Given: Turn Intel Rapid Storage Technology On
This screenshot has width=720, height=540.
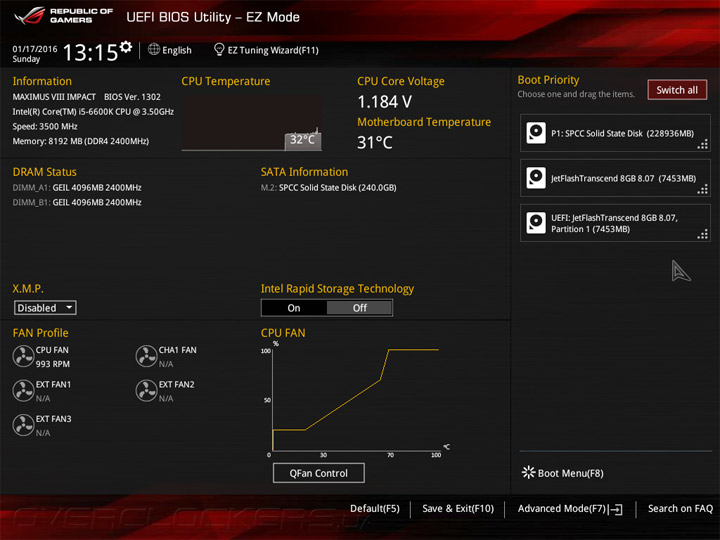Looking at the screenshot, I should click(x=294, y=308).
